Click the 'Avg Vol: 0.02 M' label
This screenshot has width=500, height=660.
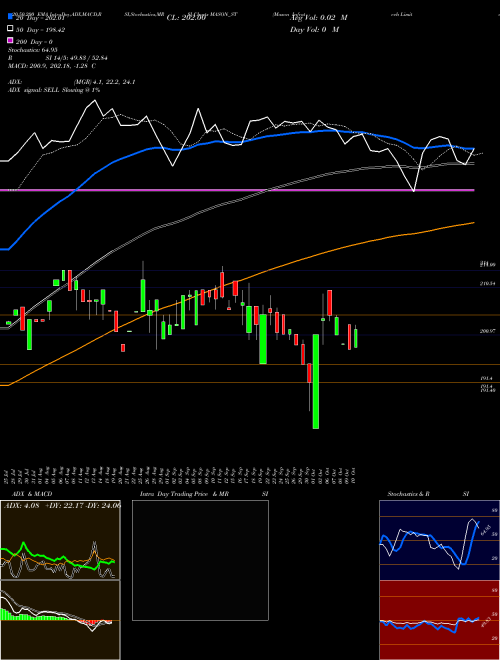(319, 18)
